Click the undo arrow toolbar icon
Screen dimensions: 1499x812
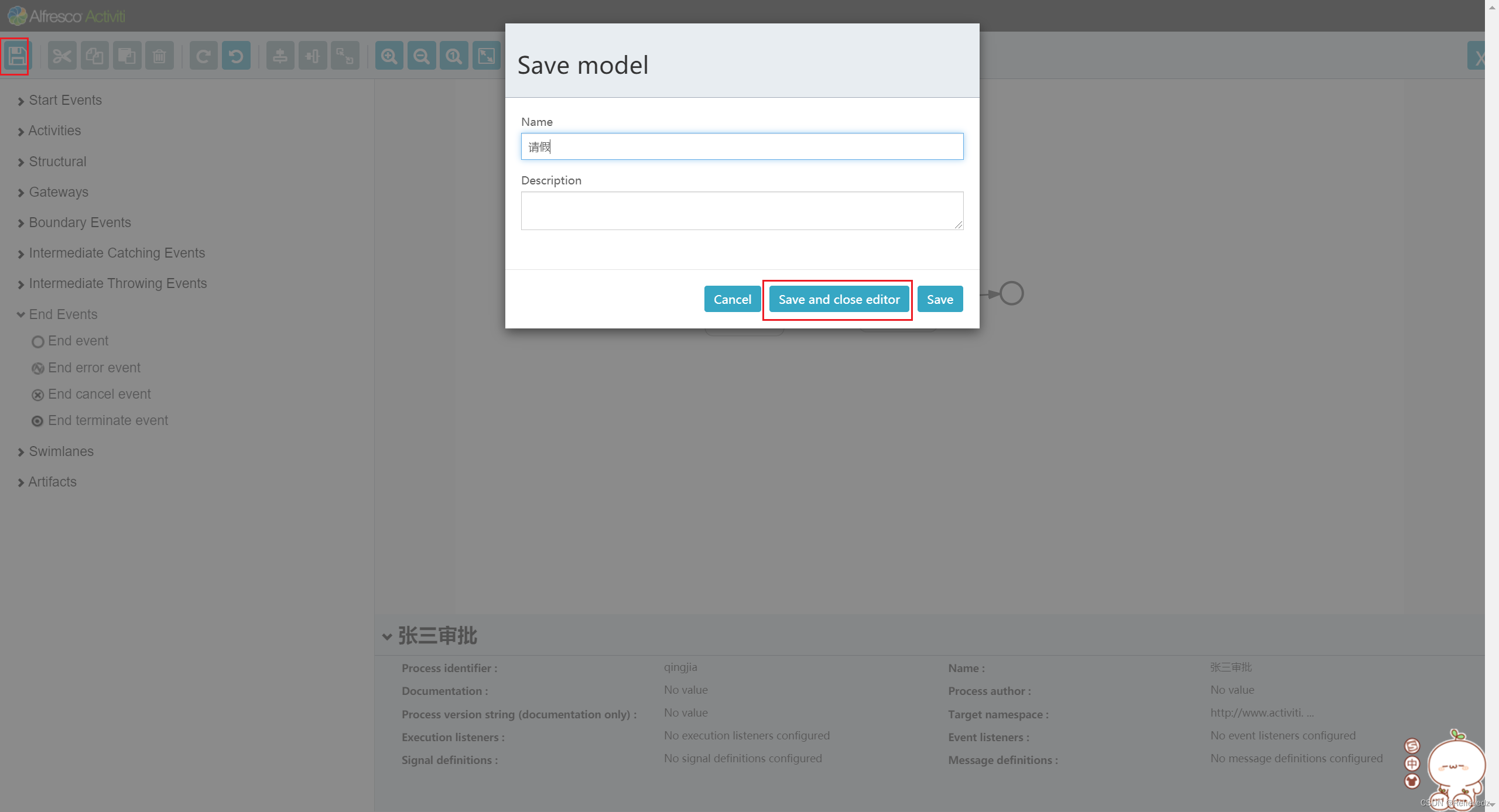click(x=236, y=56)
